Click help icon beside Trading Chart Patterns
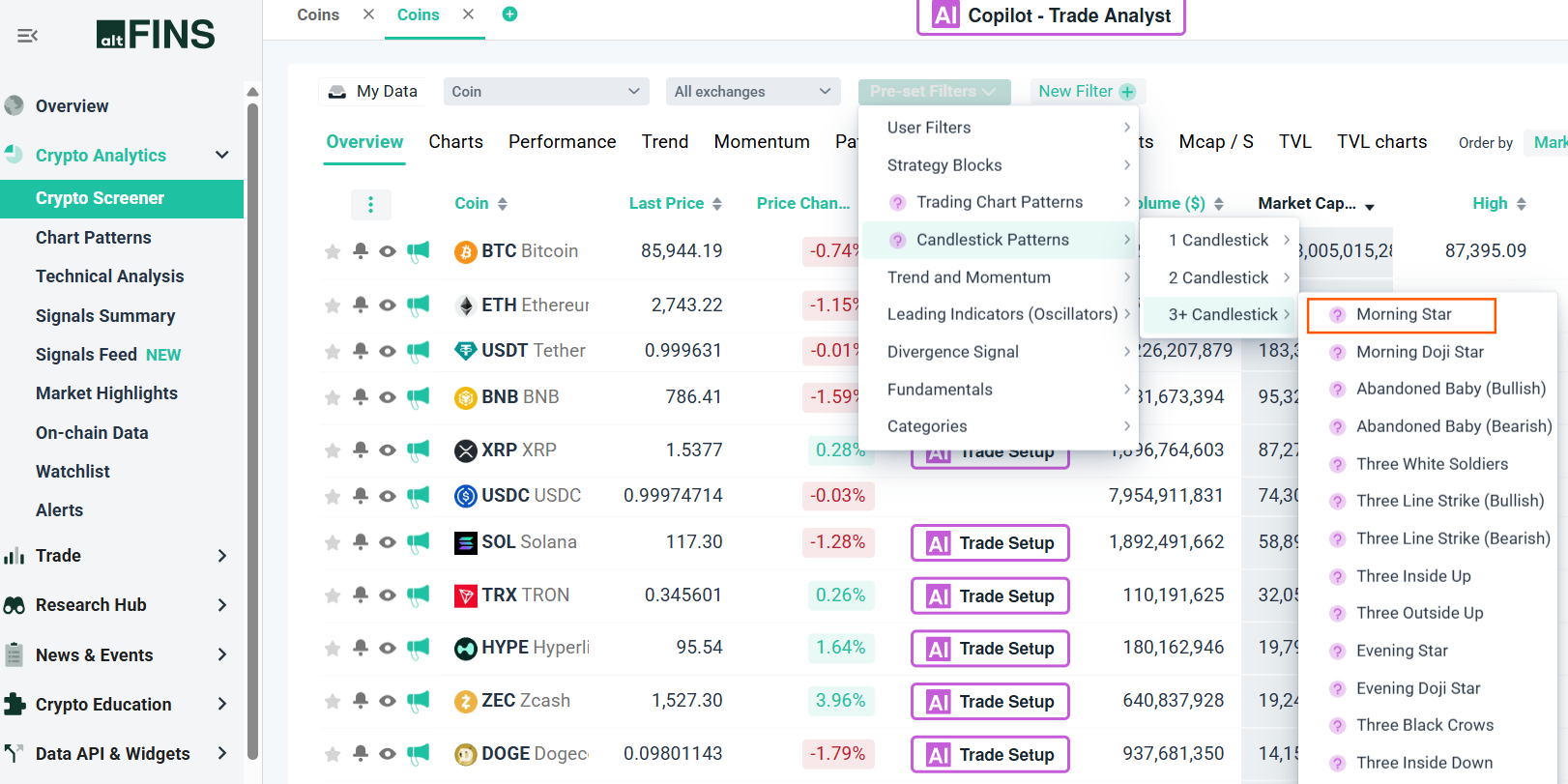This screenshot has width=1568, height=784. click(898, 203)
